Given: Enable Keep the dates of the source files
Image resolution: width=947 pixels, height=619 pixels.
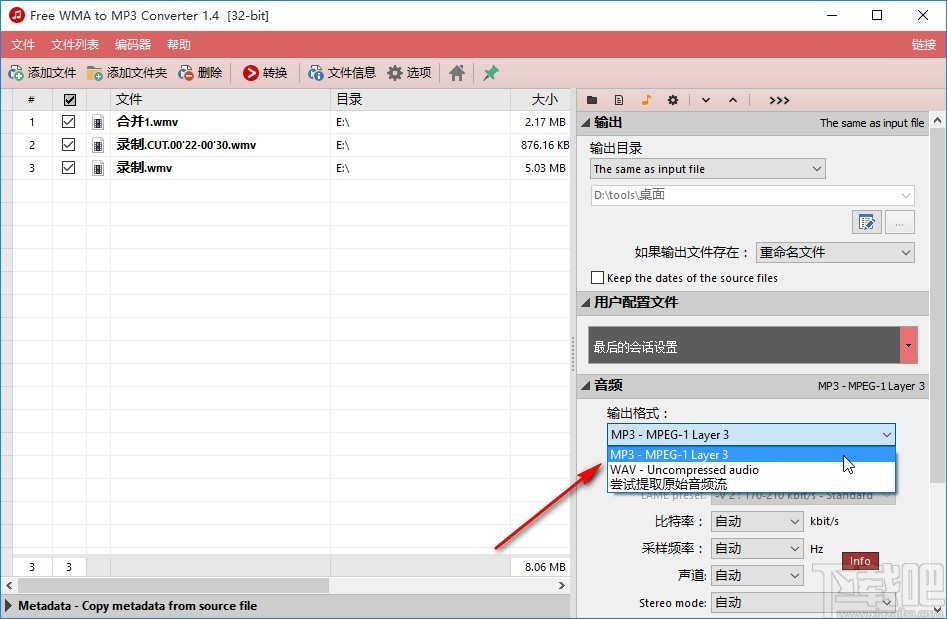Looking at the screenshot, I should click(x=598, y=277).
